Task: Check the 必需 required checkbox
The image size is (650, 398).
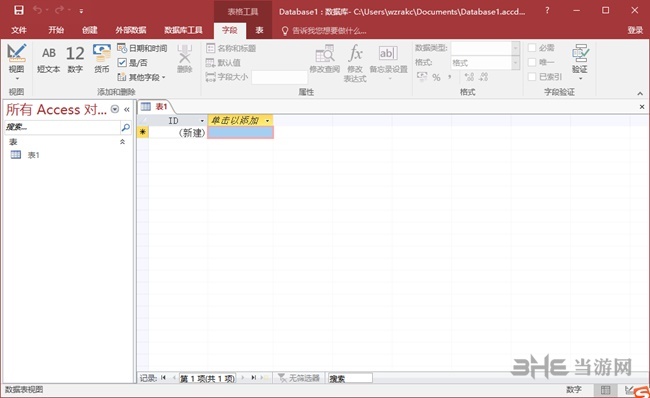Action: (x=532, y=48)
